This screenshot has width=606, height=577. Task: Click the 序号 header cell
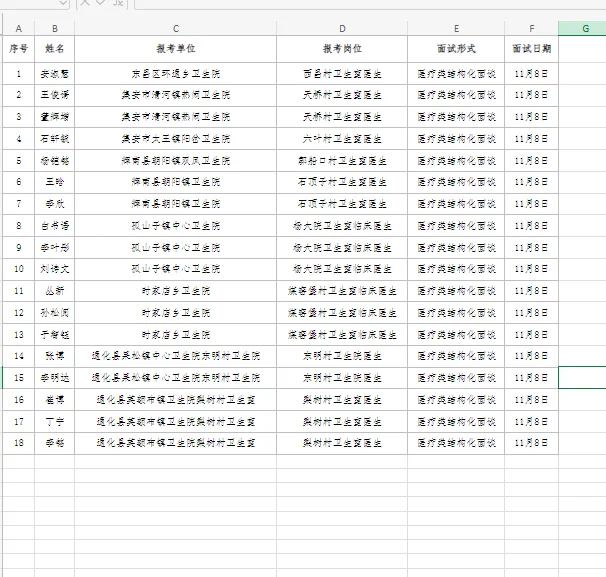19,49
